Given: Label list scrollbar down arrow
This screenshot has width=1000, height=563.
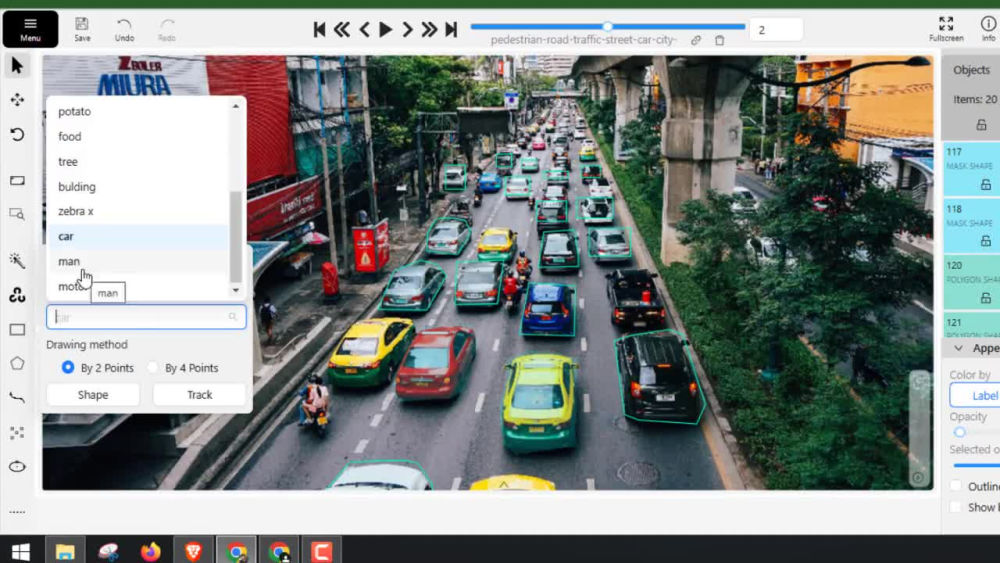Looking at the screenshot, I should [x=236, y=290].
